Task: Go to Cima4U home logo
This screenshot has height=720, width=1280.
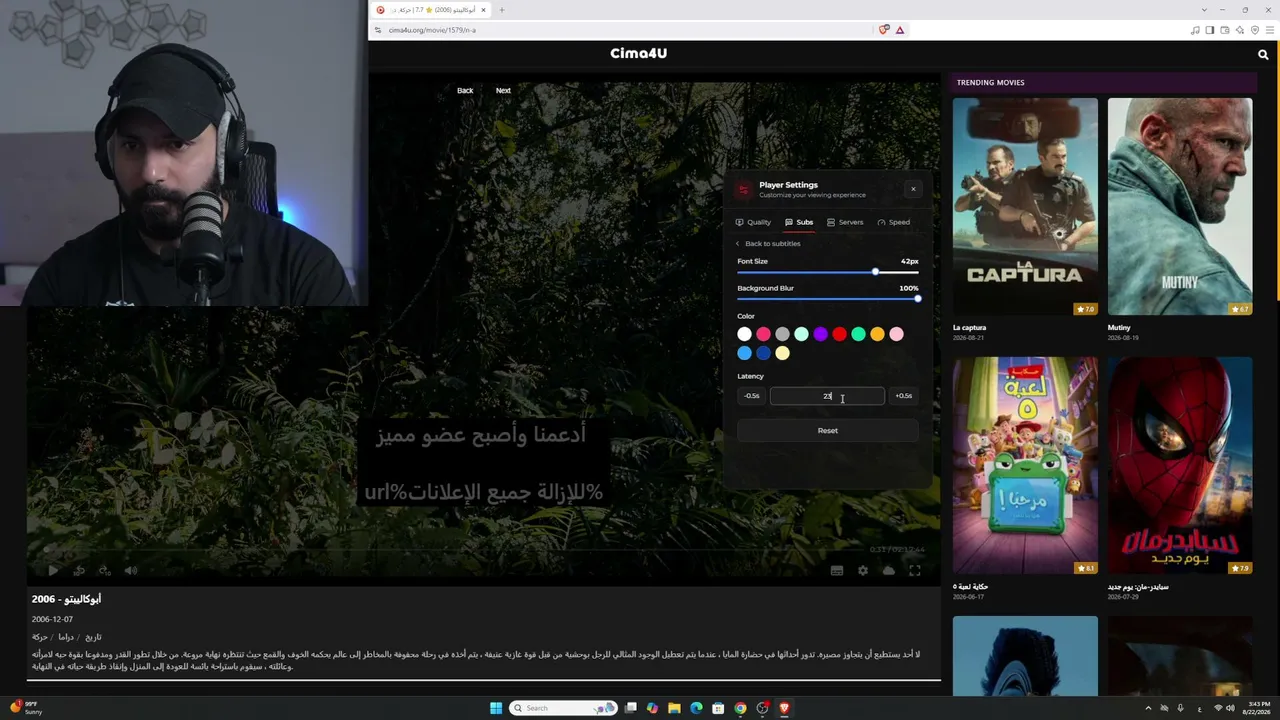Action: coord(638,54)
